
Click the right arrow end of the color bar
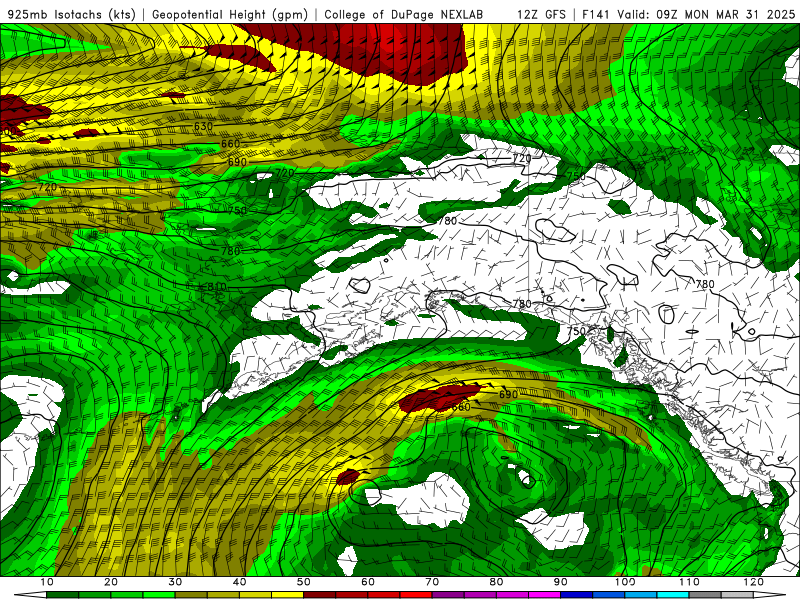tap(769, 595)
